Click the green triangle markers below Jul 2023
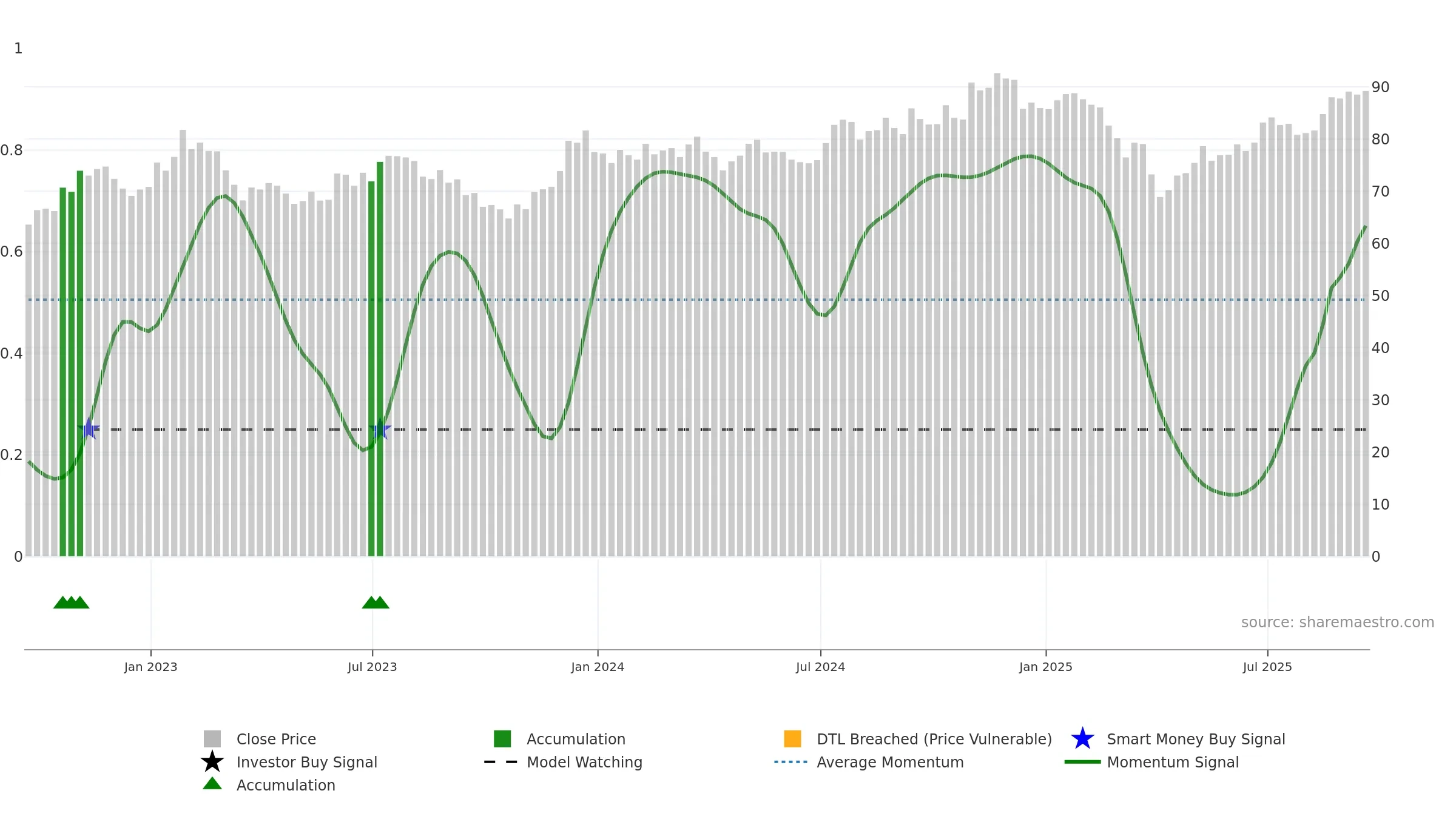The image size is (1456, 819). point(376,602)
